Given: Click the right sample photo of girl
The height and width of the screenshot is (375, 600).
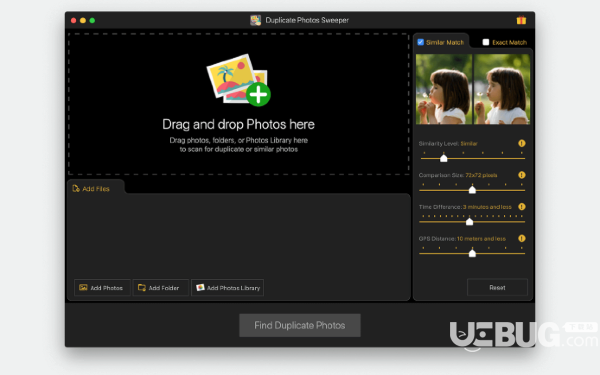Looking at the screenshot, I should tap(502, 89).
